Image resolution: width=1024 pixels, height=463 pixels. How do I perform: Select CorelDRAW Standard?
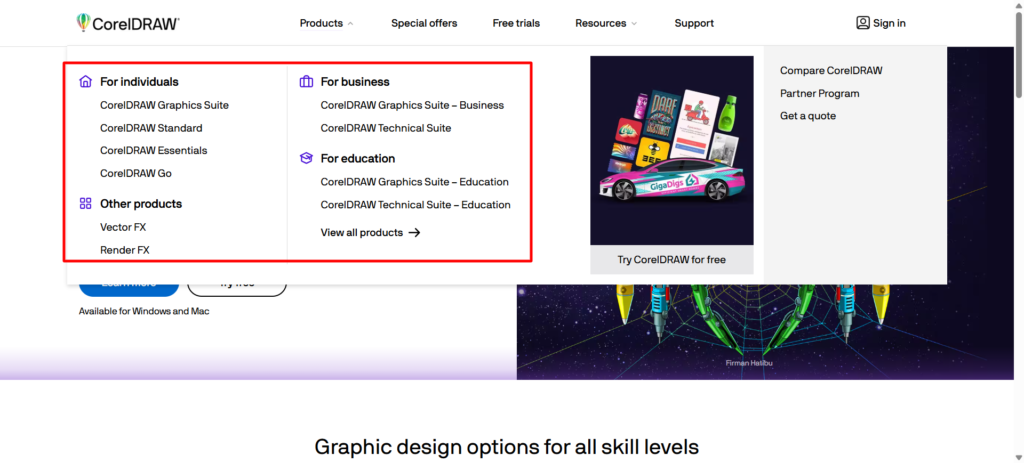[152, 128]
